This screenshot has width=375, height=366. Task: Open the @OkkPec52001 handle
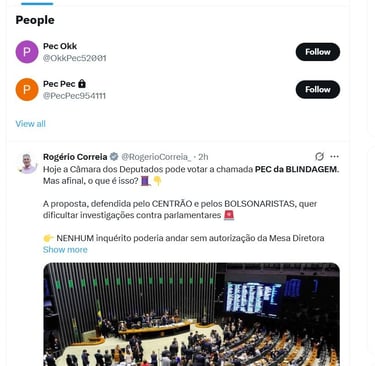75,58
